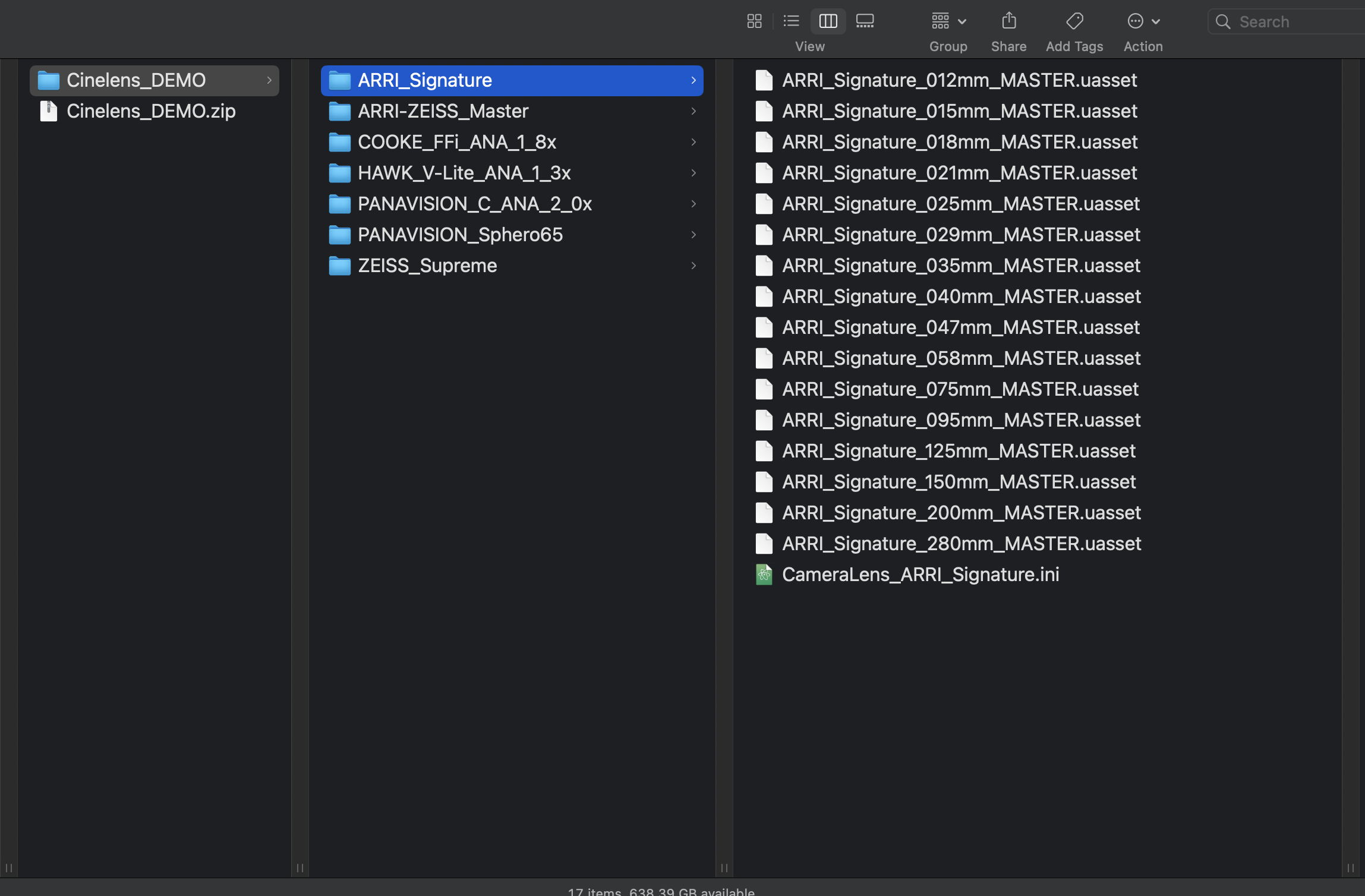This screenshot has width=1365, height=896.
Task: Switch to gallery view
Action: [x=865, y=21]
